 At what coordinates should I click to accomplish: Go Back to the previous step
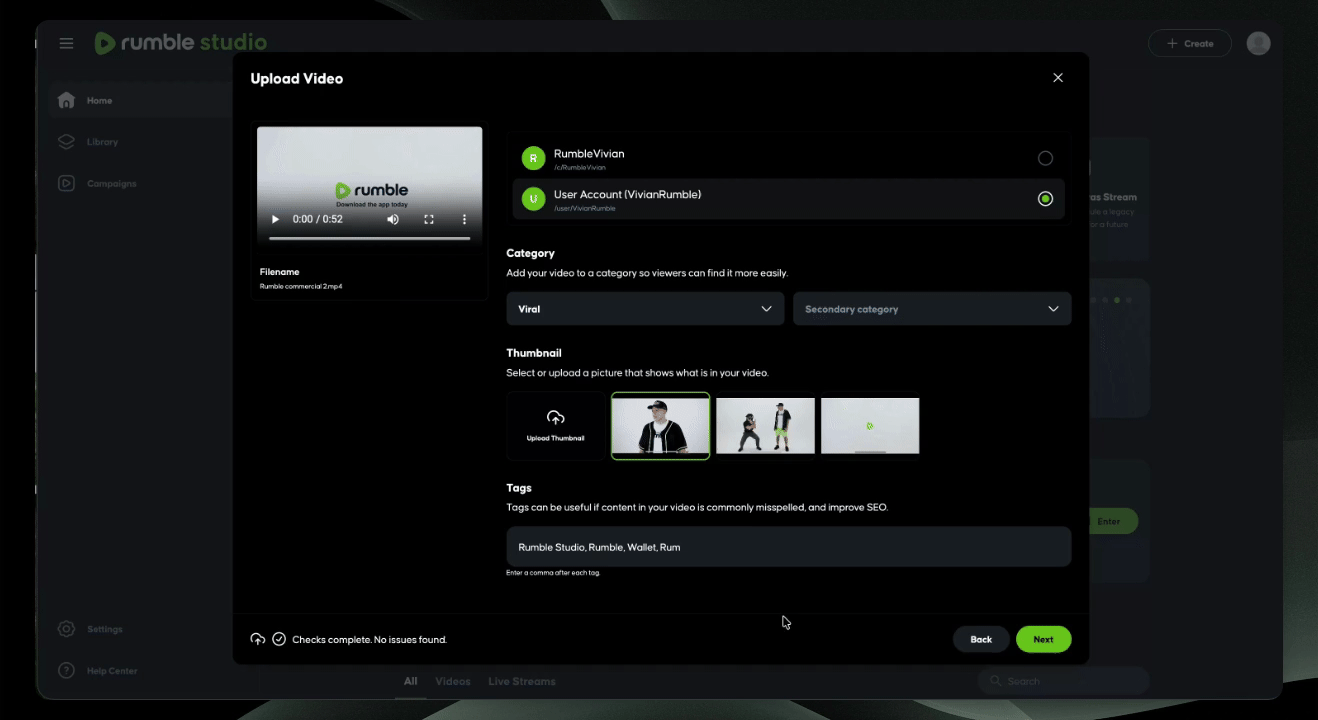(981, 639)
